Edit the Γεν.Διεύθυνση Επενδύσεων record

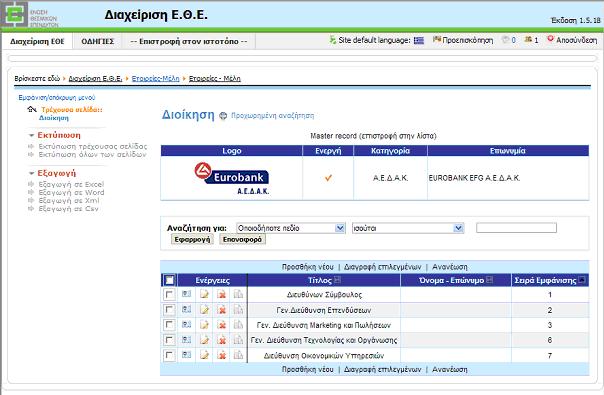(x=204, y=309)
